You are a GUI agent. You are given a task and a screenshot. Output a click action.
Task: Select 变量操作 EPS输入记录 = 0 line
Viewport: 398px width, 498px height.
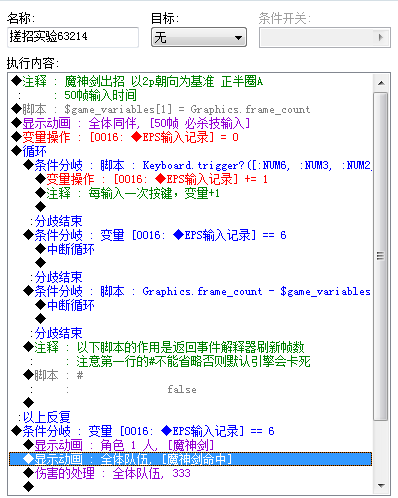190,137
